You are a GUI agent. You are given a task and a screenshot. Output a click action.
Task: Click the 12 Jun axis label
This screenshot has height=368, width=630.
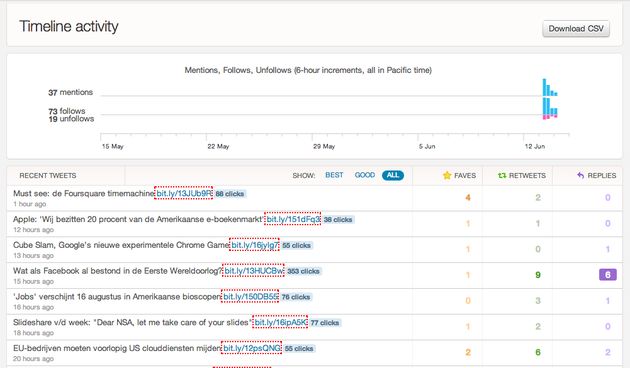(x=535, y=146)
